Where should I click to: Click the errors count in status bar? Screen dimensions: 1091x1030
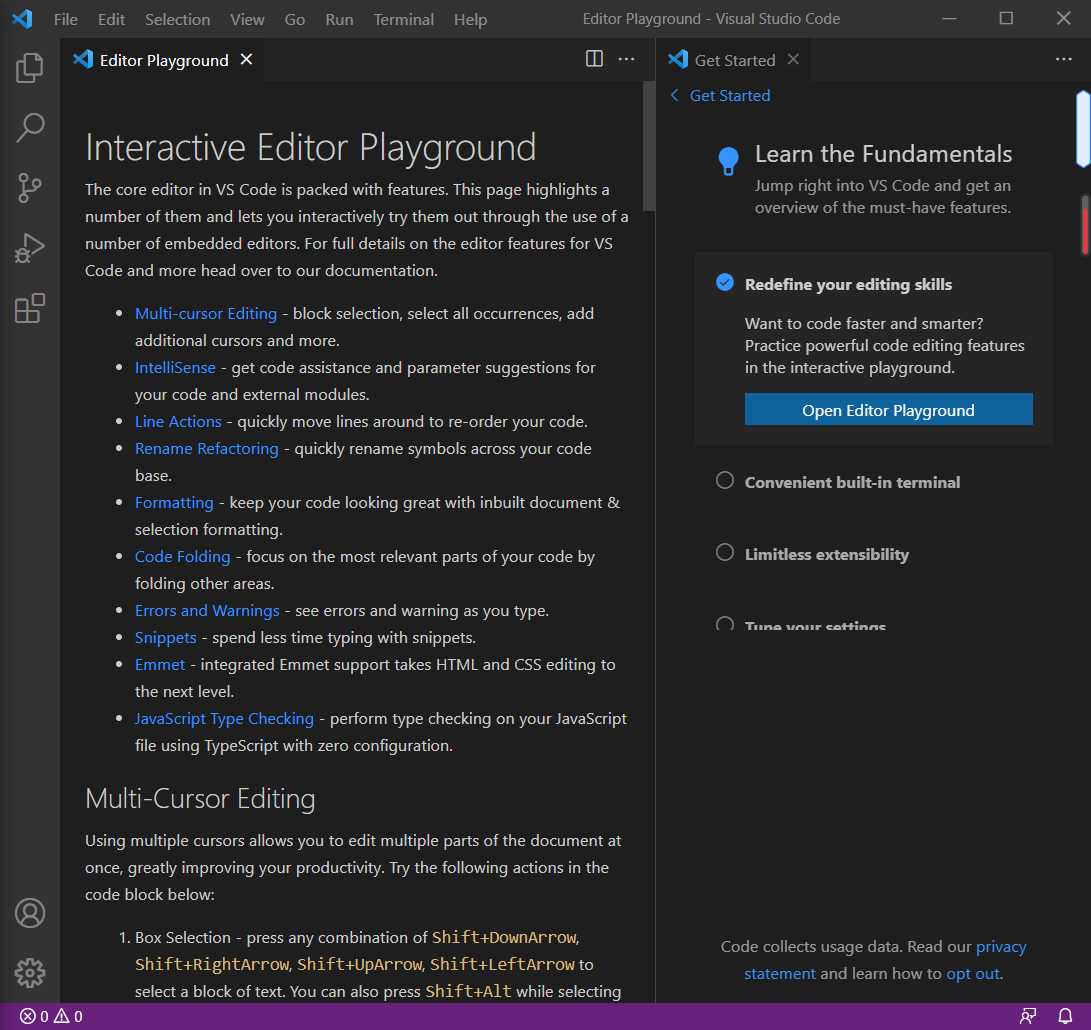point(34,1017)
